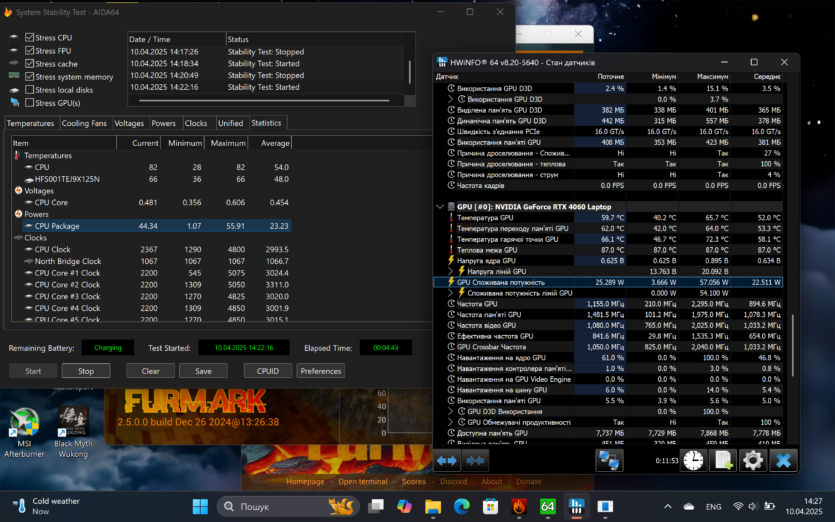Select Clocks category in AIDA64 statistics

[35, 238]
